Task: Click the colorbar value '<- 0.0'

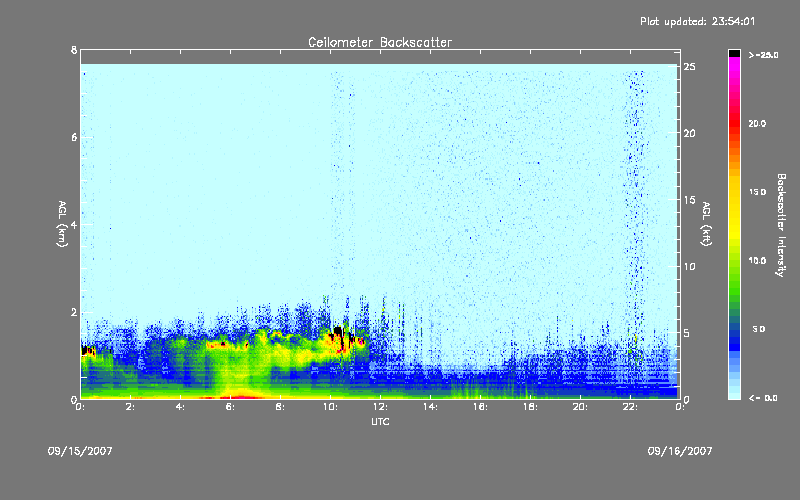Action: (763, 397)
